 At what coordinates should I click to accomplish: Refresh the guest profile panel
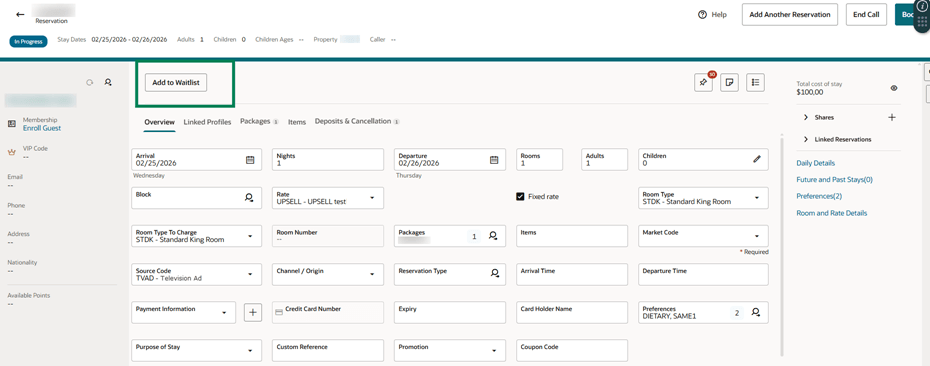point(90,82)
